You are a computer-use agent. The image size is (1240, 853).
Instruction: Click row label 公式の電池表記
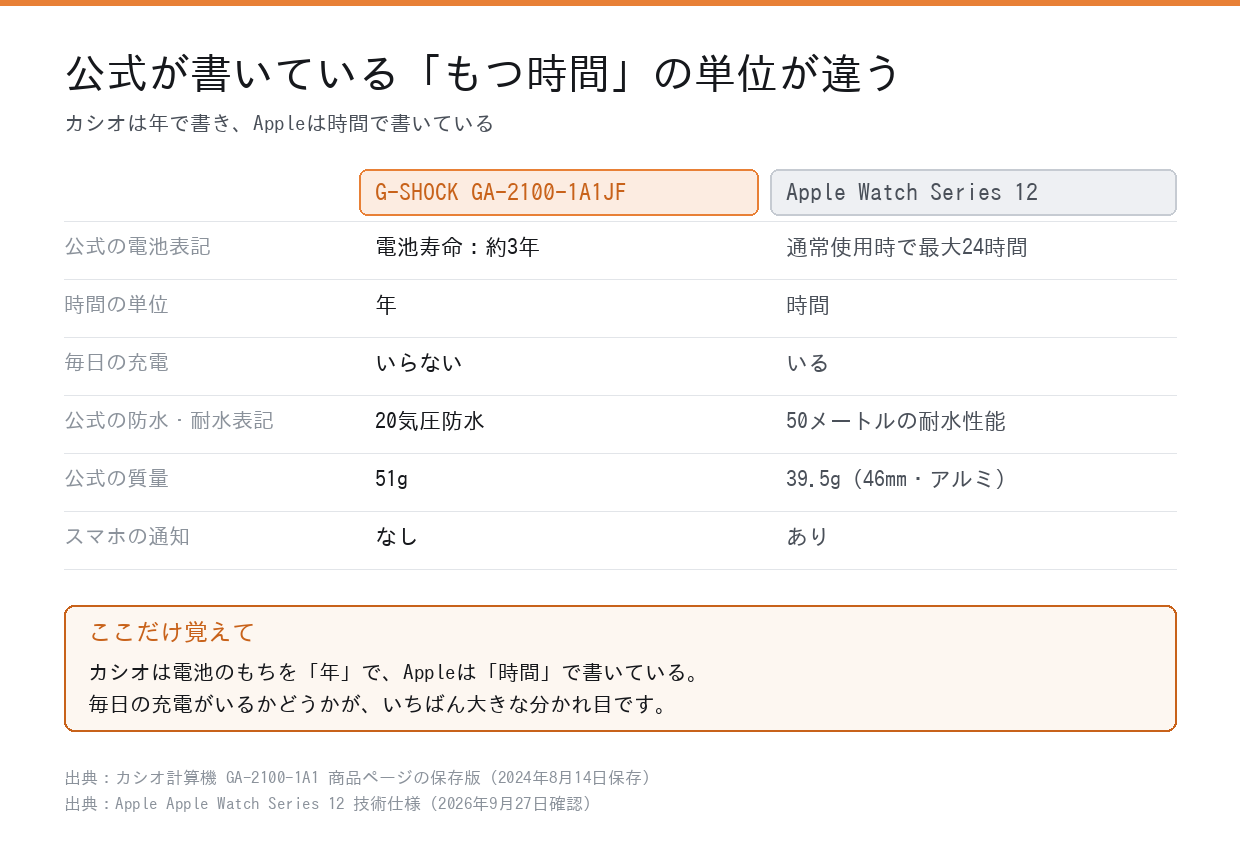138,246
